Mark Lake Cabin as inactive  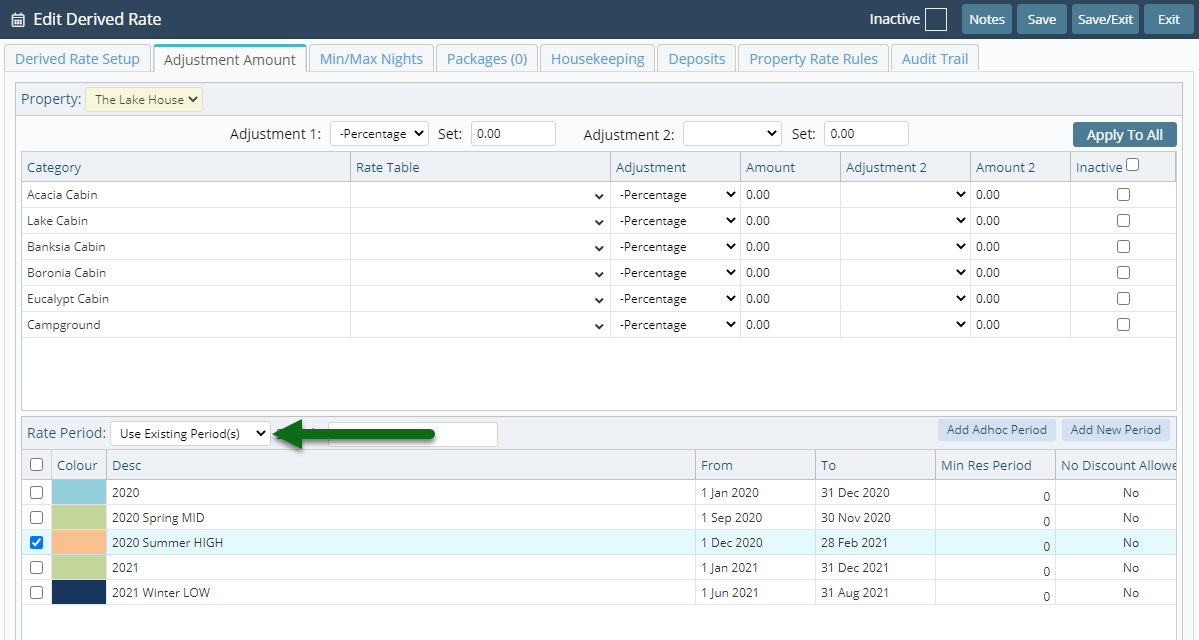[x=1123, y=221]
